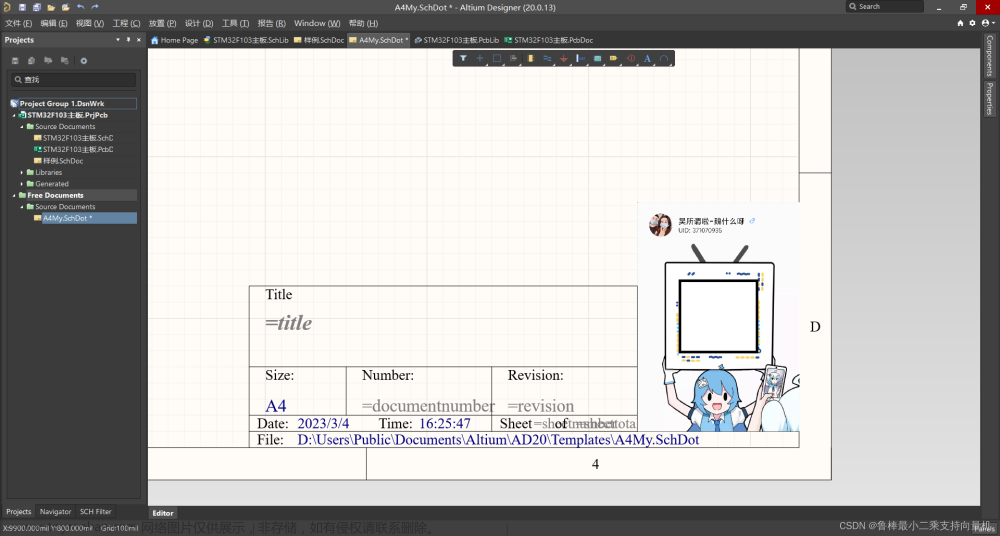Open the 编辑 (E) menu
Image resolution: width=1000 pixels, height=536 pixels.
pos(54,23)
